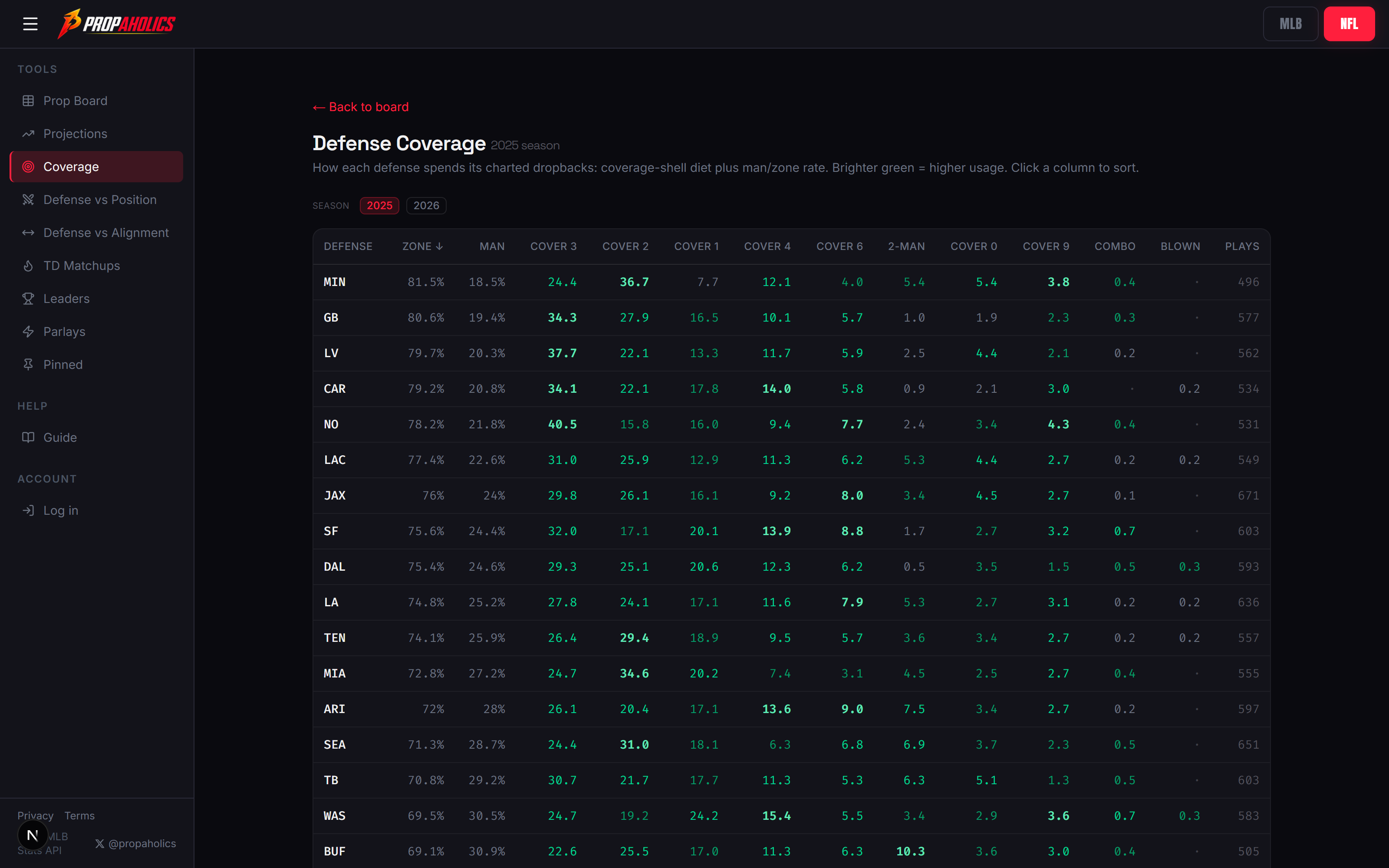The height and width of the screenshot is (868, 1389).
Task: Select the NFL sport toggle
Action: tap(1349, 23)
